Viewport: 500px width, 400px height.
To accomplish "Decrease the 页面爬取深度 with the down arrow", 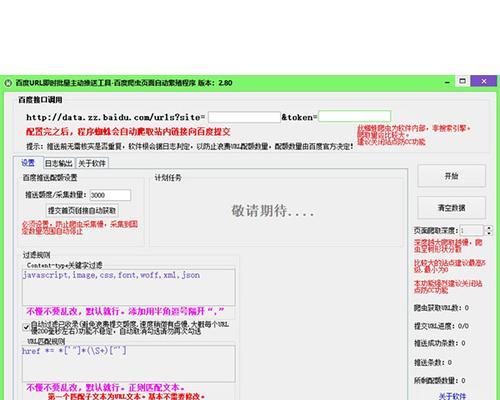I will [489, 233].
